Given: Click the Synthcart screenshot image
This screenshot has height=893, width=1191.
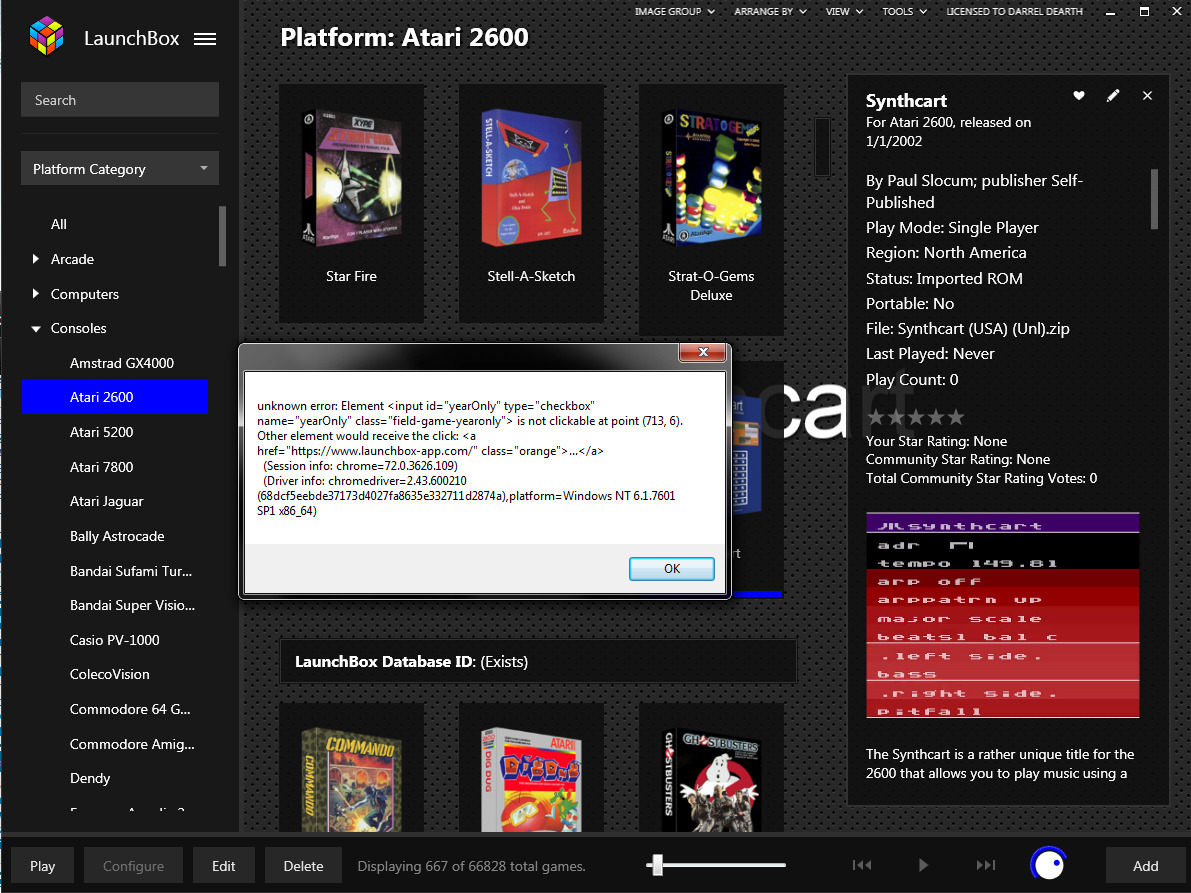Looking at the screenshot, I should (x=1003, y=615).
